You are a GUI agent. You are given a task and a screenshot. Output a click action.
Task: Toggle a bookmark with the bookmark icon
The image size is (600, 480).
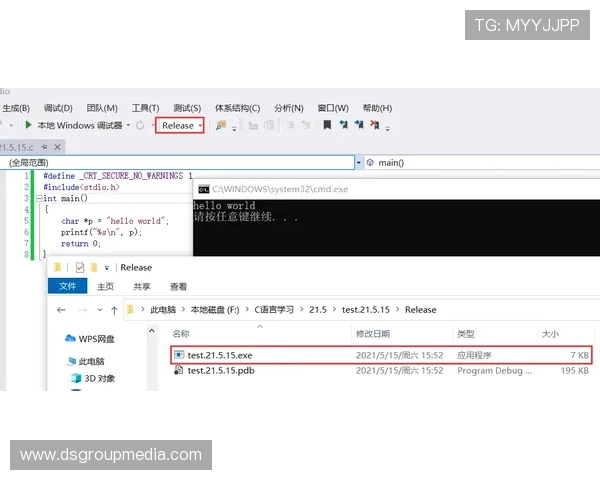pyautogui.click(x=327, y=125)
